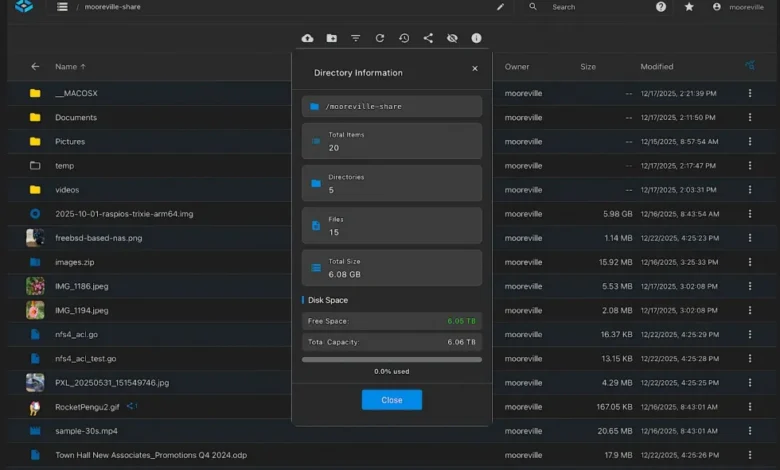Viewport: 780px width, 470px height.
Task: Open the Pictures folder
Action: click(70, 142)
